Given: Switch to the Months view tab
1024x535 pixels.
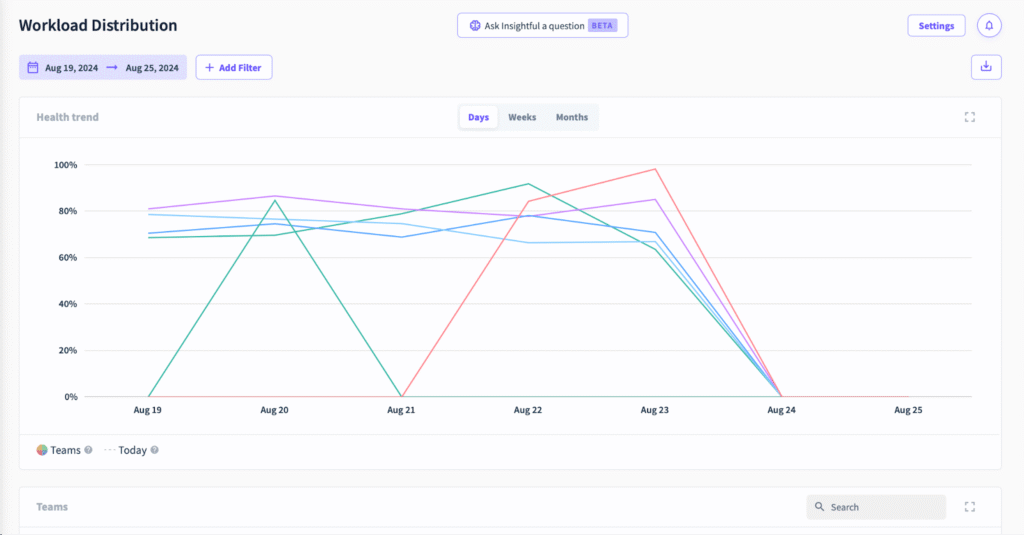Looking at the screenshot, I should point(572,117).
